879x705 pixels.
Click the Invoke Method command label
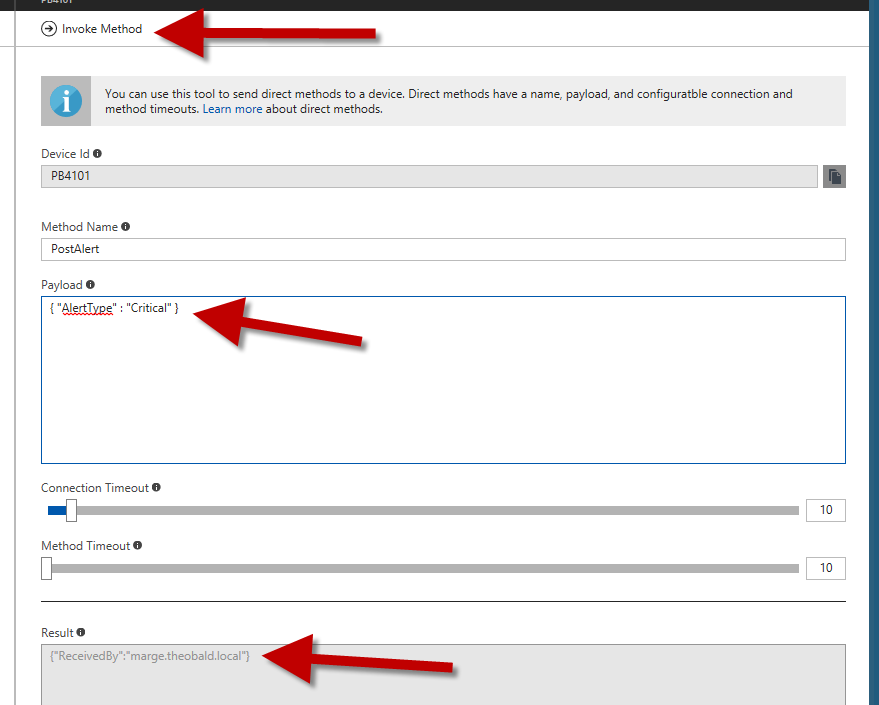pyautogui.click(x=101, y=29)
